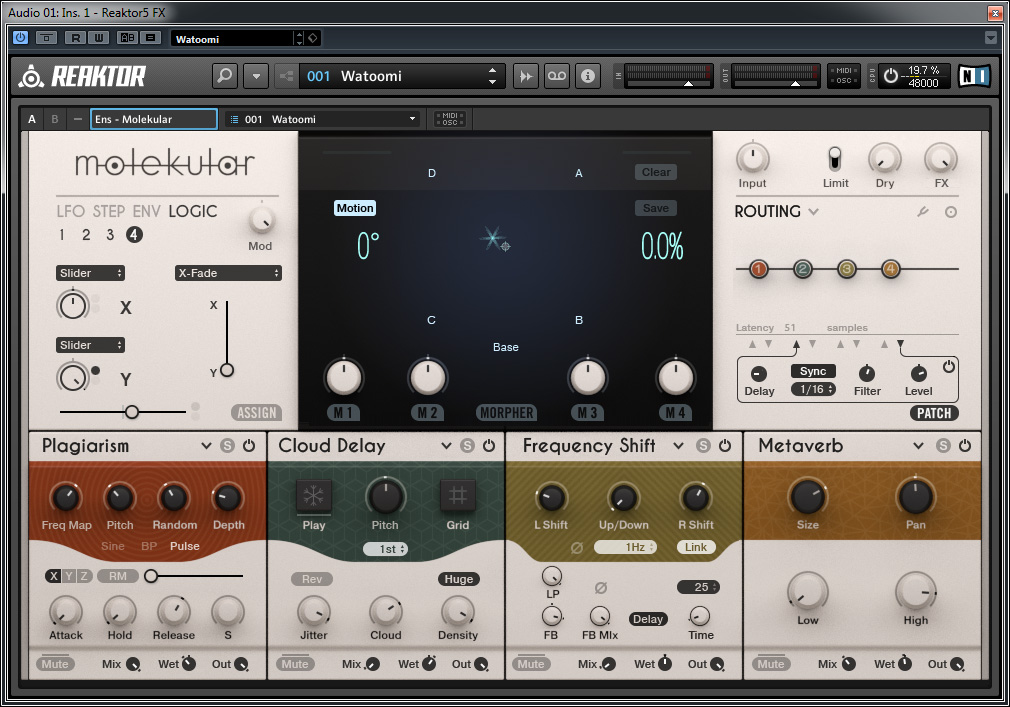Toggle the Limit switch
1010x707 pixels.
tap(835, 158)
